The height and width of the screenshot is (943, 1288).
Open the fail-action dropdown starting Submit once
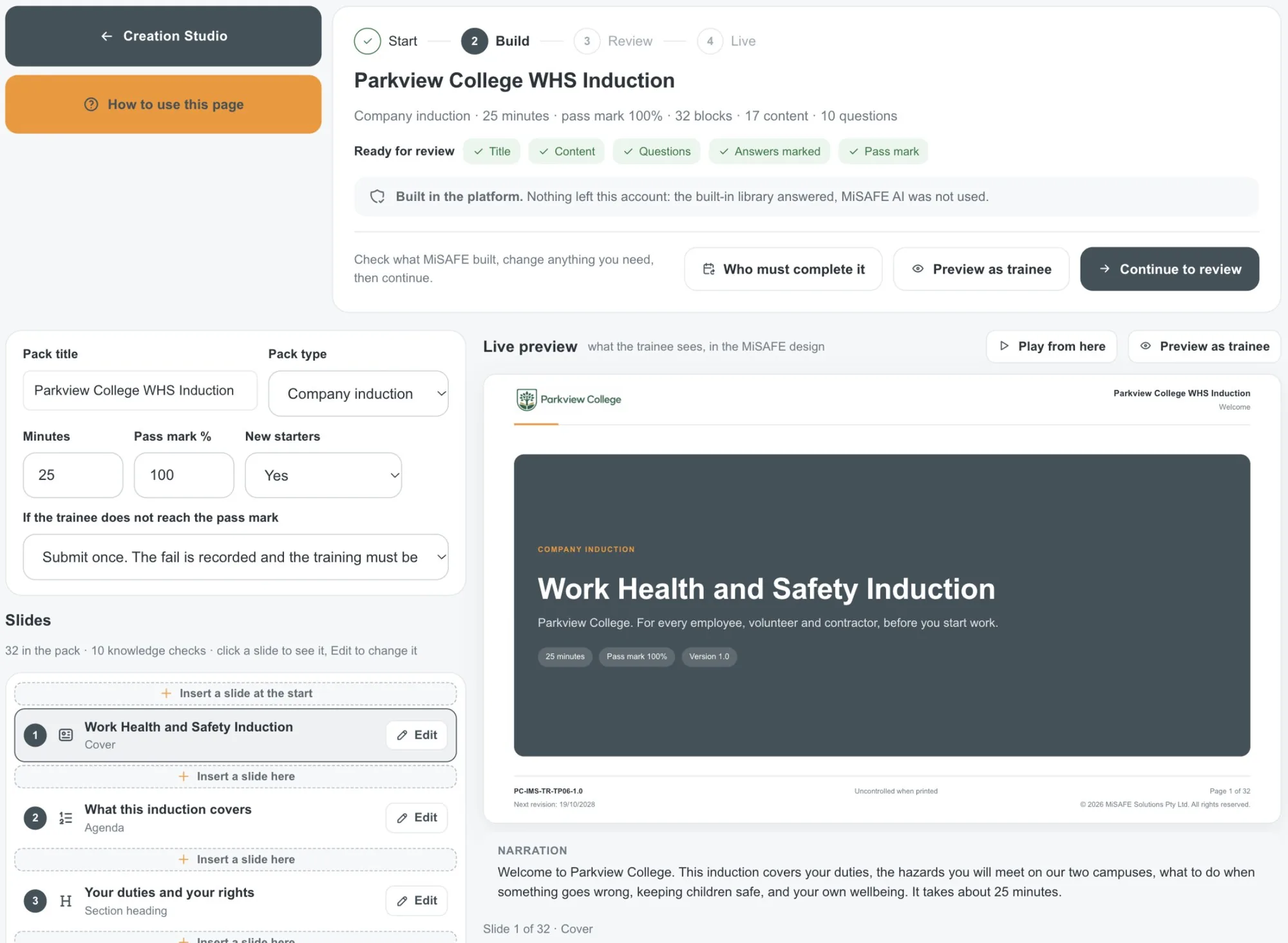(x=236, y=557)
